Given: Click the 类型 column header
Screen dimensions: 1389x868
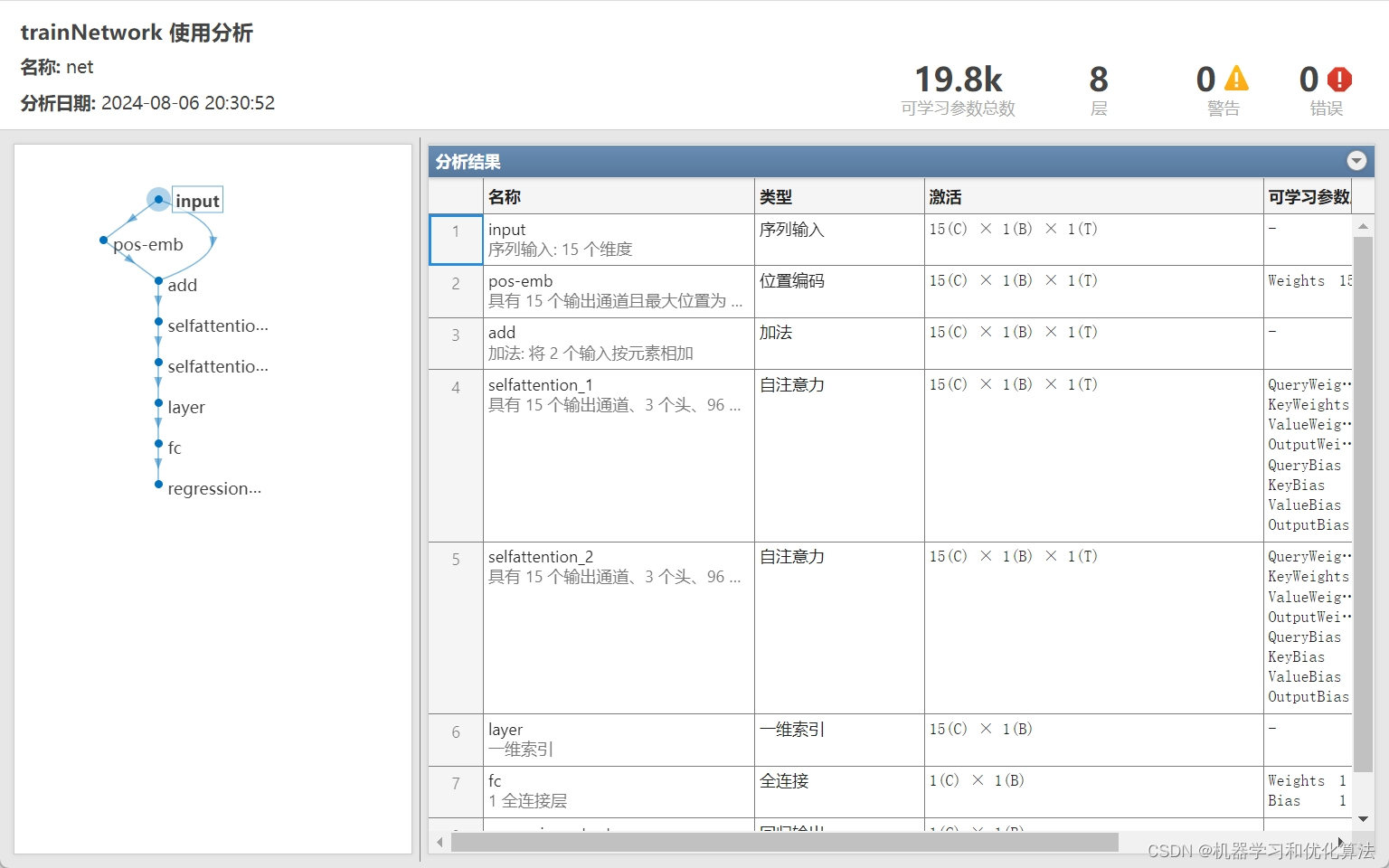Looking at the screenshot, I should (839, 196).
